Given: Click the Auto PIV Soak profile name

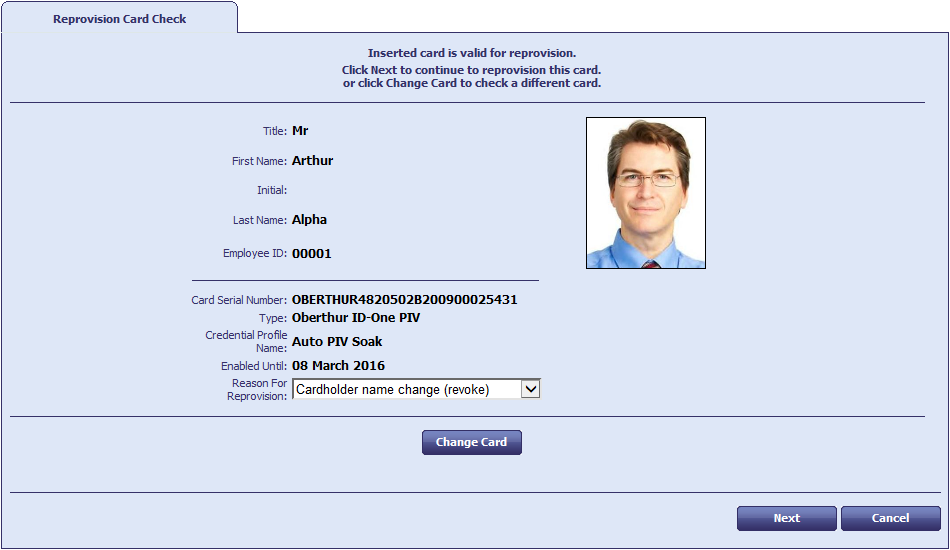Looking at the screenshot, I should point(337,342).
